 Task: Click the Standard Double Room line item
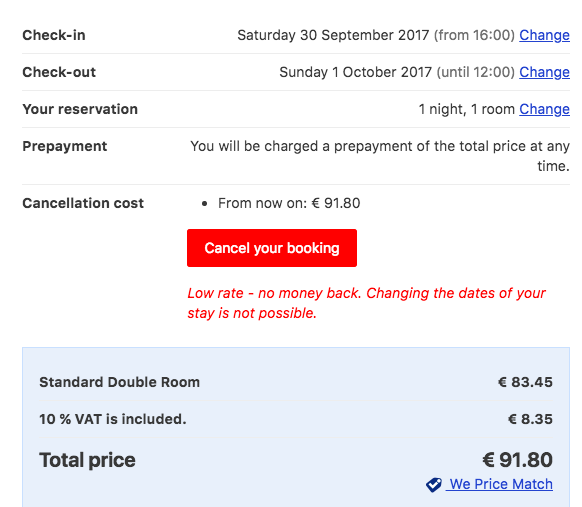pos(120,382)
